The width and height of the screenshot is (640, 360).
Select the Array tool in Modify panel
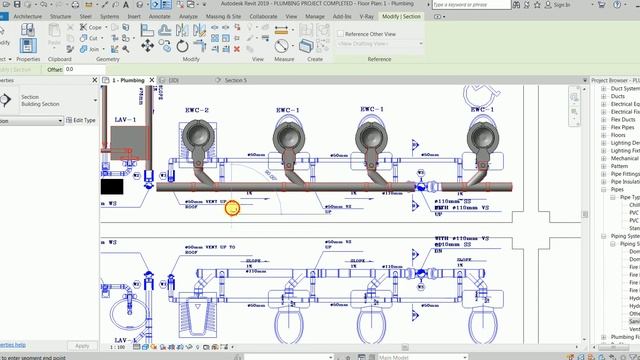pyautogui.click(x=215, y=38)
